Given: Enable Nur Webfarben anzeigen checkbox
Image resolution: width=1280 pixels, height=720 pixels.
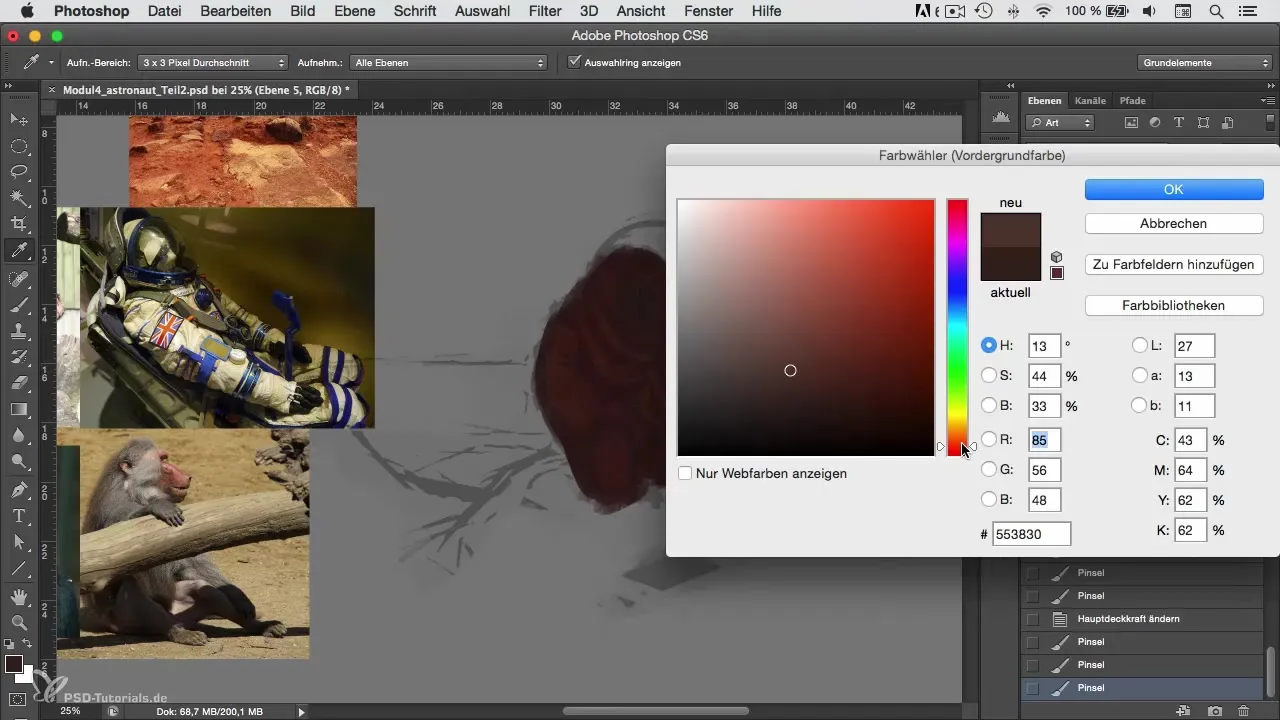Looking at the screenshot, I should coord(685,473).
